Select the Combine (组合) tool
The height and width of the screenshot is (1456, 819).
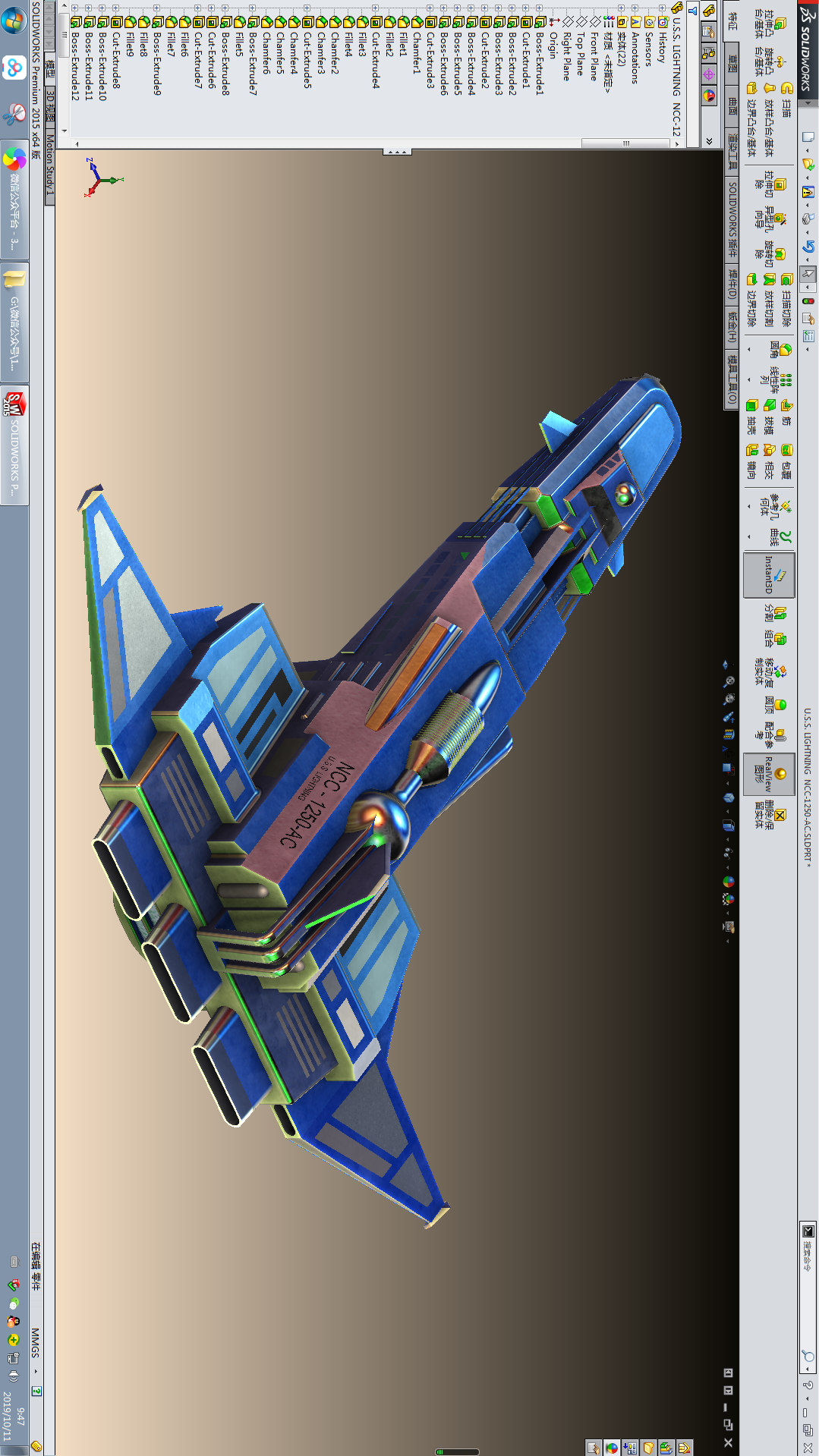[774, 639]
